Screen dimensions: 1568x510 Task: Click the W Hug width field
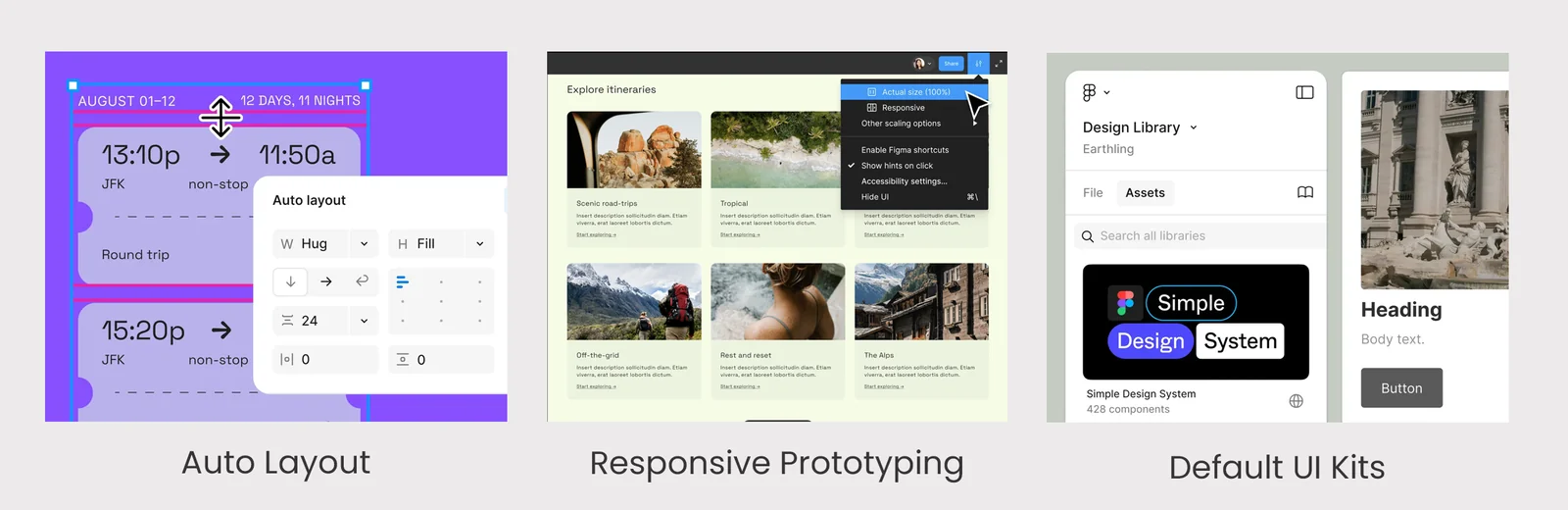[x=325, y=244]
